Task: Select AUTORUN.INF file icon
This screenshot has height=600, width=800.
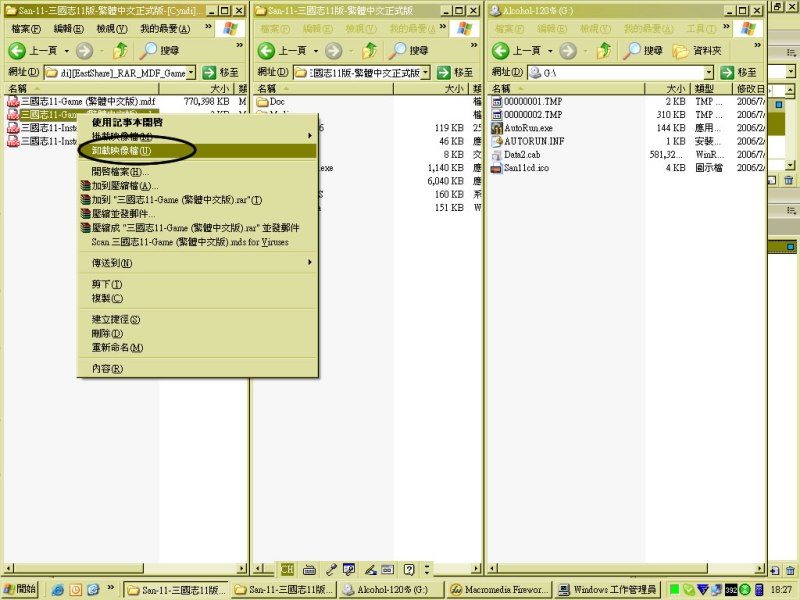Action: tap(497, 141)
